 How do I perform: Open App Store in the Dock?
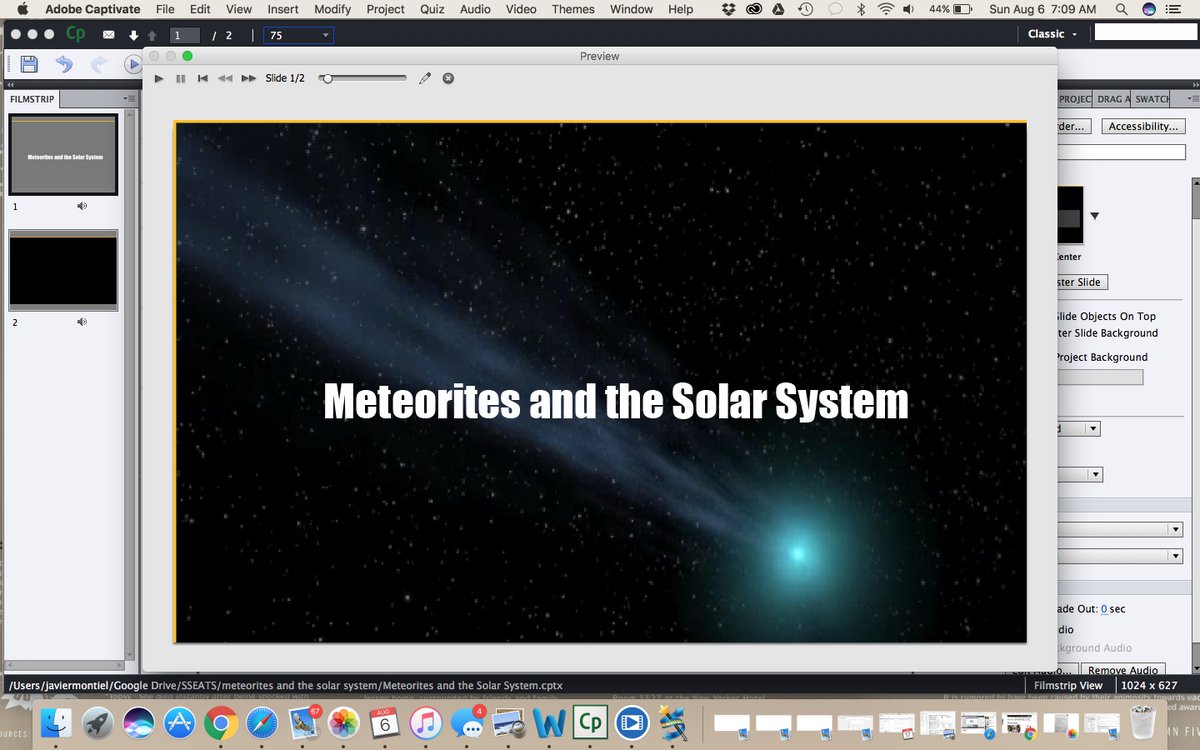click(x=179, y=721)
